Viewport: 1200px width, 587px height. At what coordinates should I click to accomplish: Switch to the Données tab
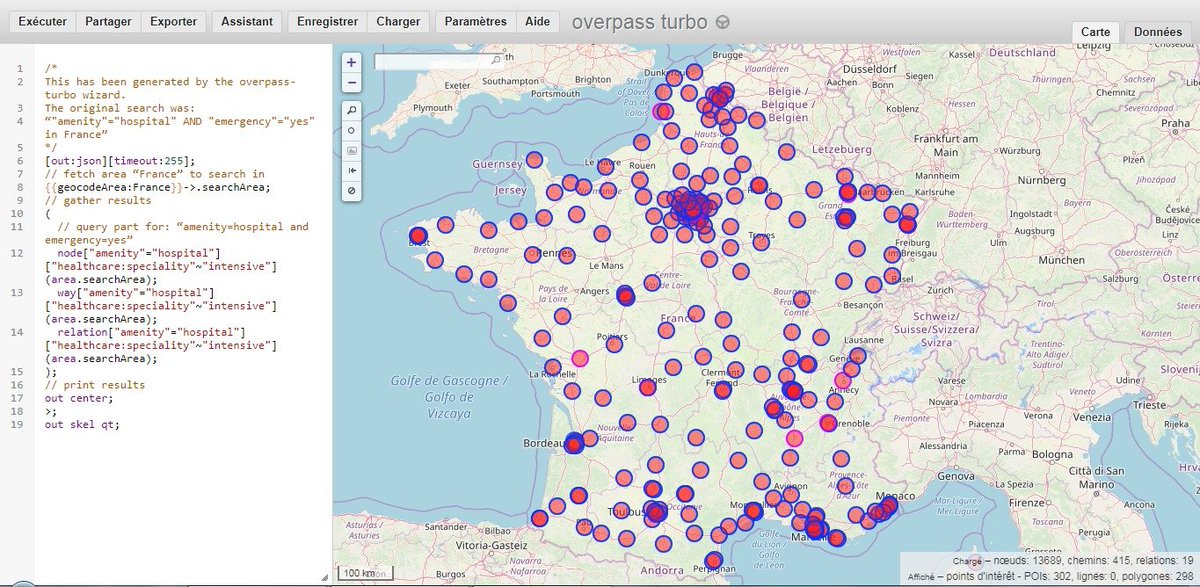[1158, 32]
